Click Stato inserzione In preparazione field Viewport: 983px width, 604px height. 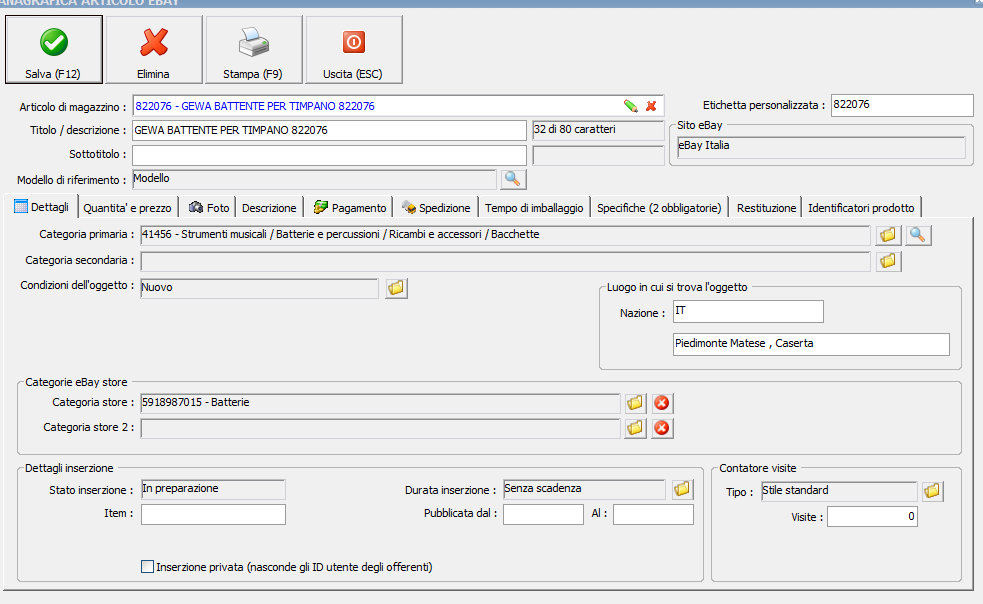[213, 489]
